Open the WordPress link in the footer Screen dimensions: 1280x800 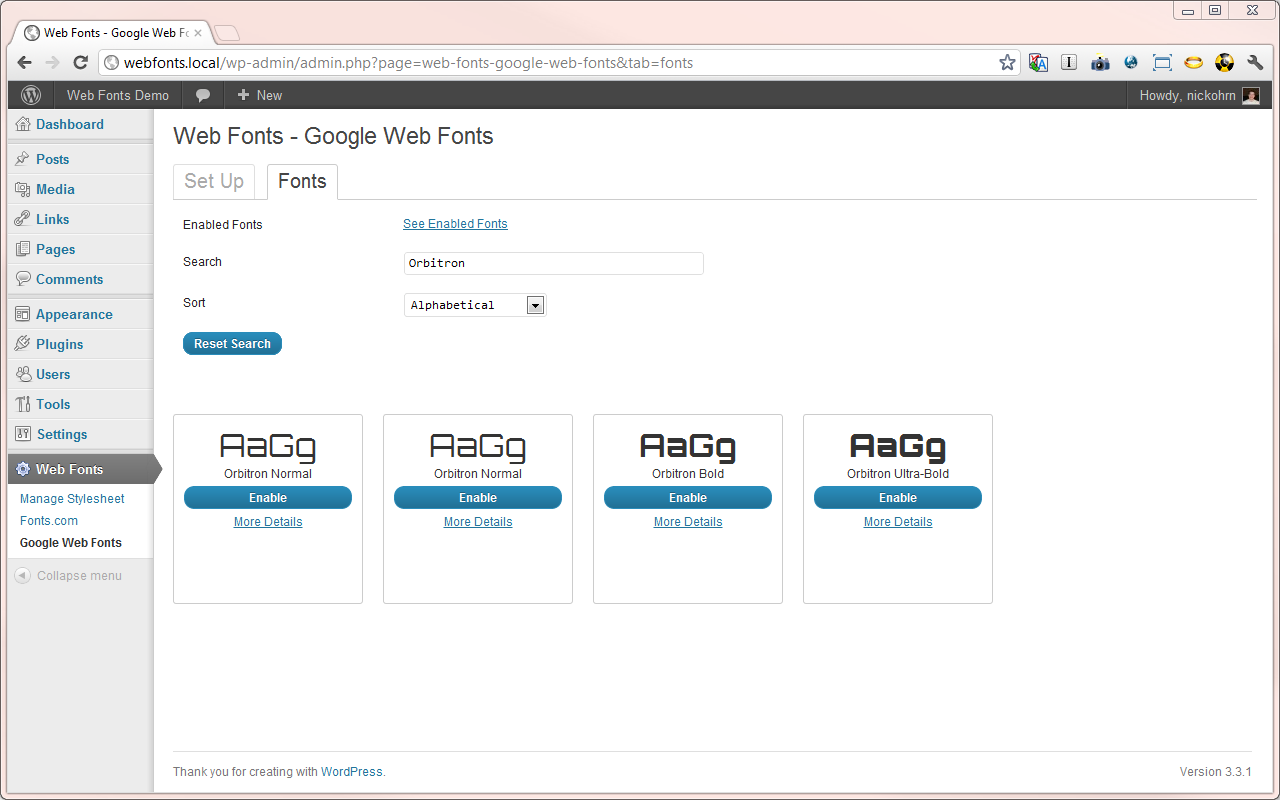pos(351,772)
